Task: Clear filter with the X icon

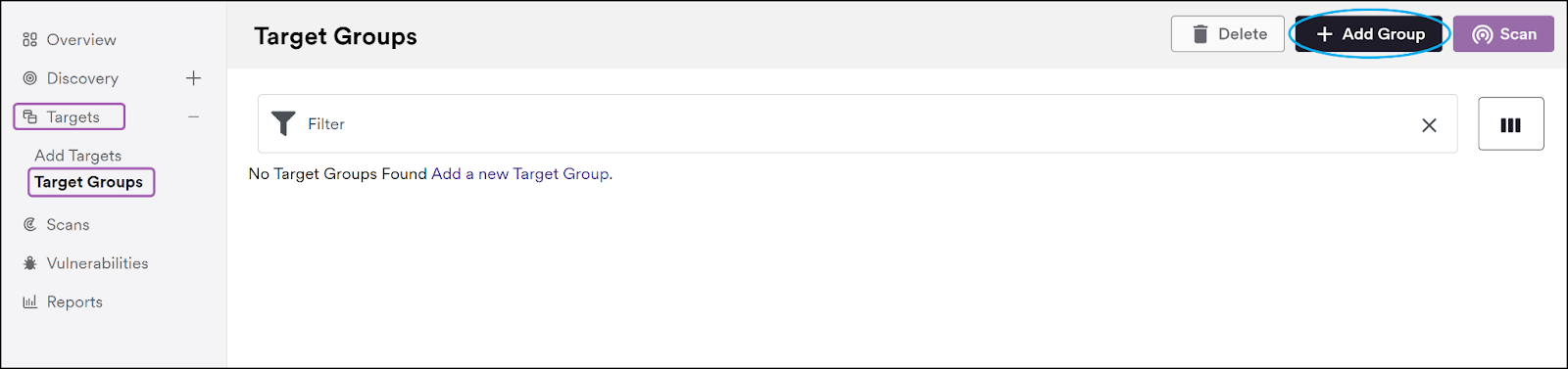Action: pyautogui.click(x=1429, y=124)
